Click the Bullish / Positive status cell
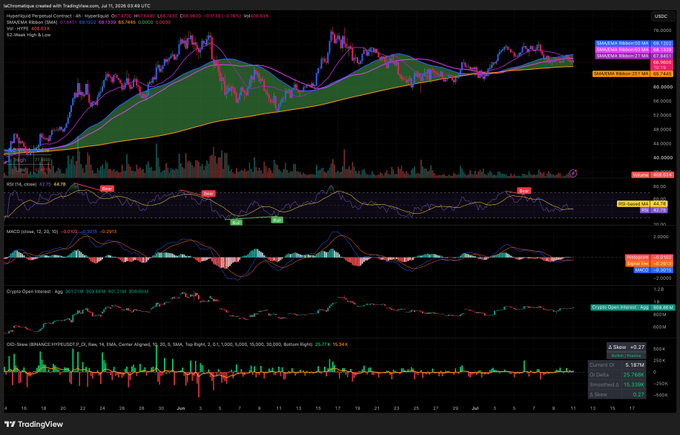The height and width of the screenshot is (435, 680). click(x=626, y=355)
